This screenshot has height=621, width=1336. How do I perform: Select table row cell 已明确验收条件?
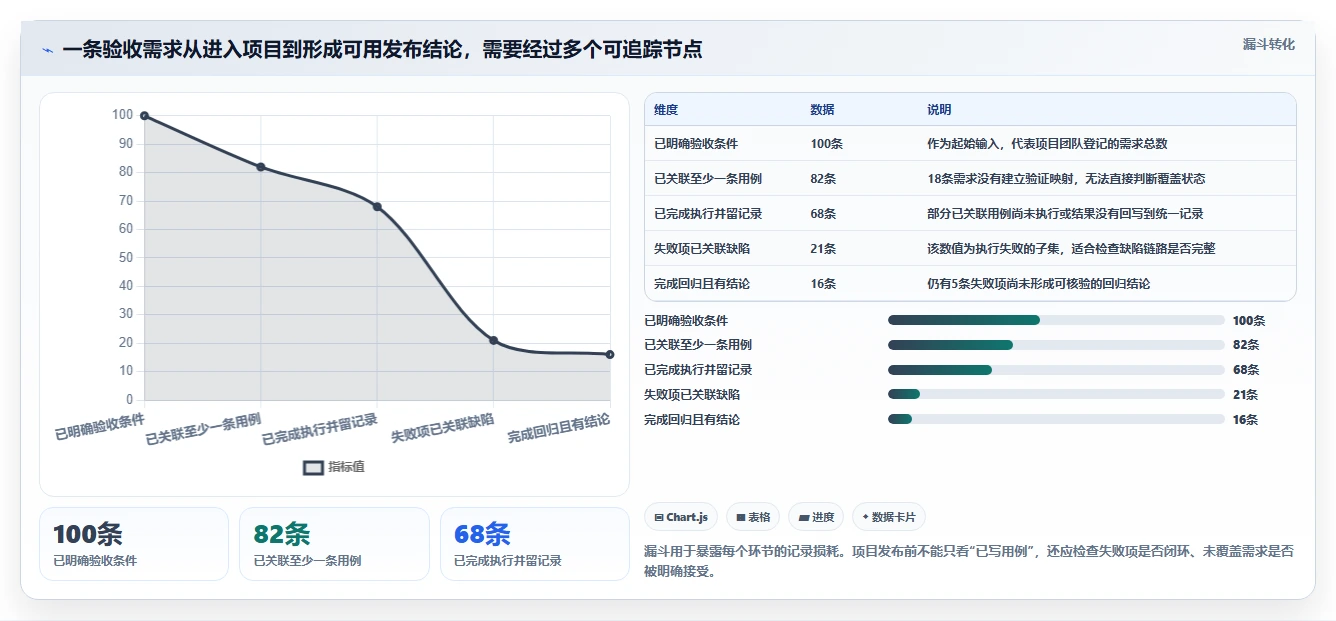pyautogui.click(x=696, y=144)
